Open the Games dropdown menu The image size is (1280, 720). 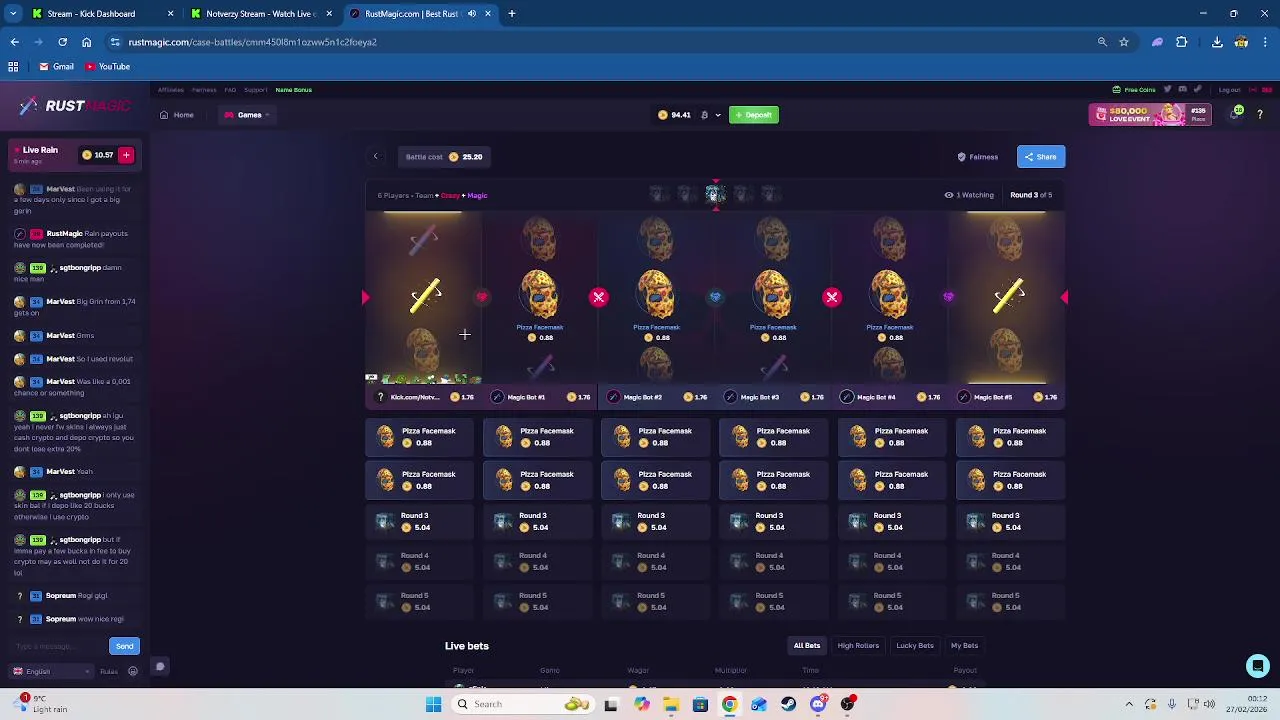coord(249,115)
